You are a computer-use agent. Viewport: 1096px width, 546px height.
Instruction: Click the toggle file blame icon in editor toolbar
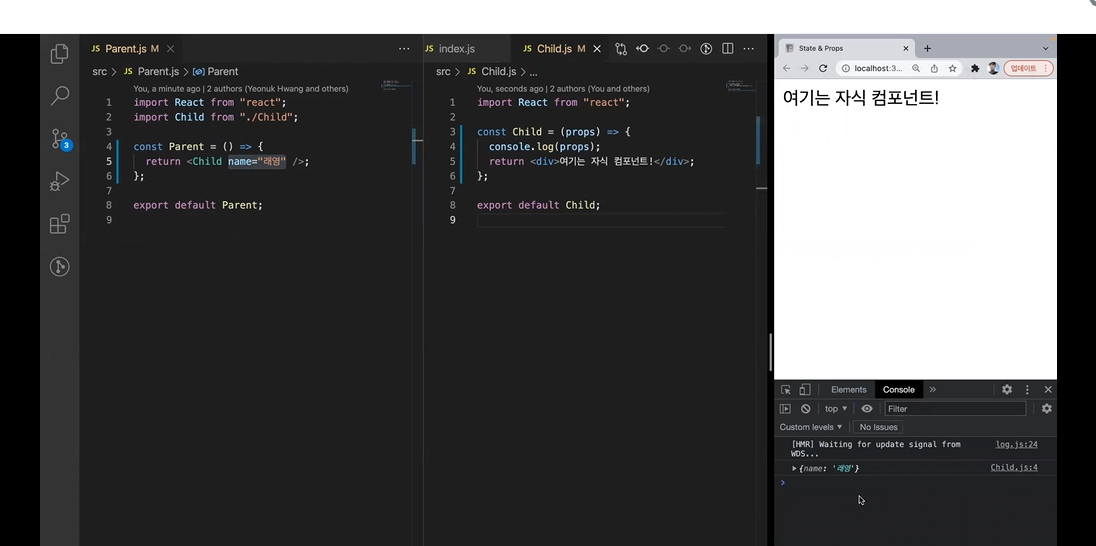(707, 48)
